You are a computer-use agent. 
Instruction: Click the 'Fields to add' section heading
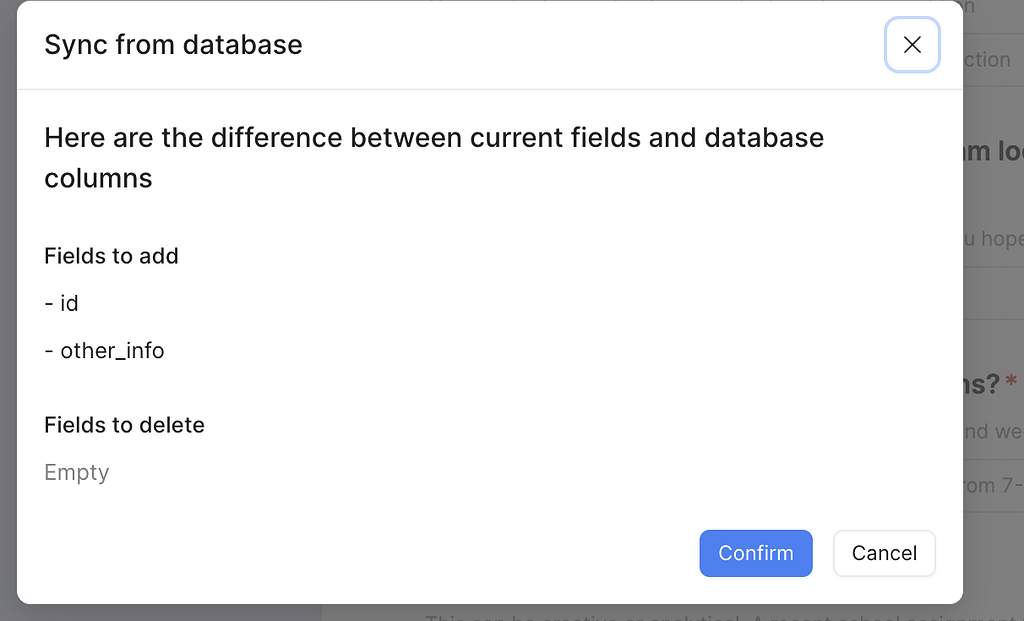[x=111, y=256]
